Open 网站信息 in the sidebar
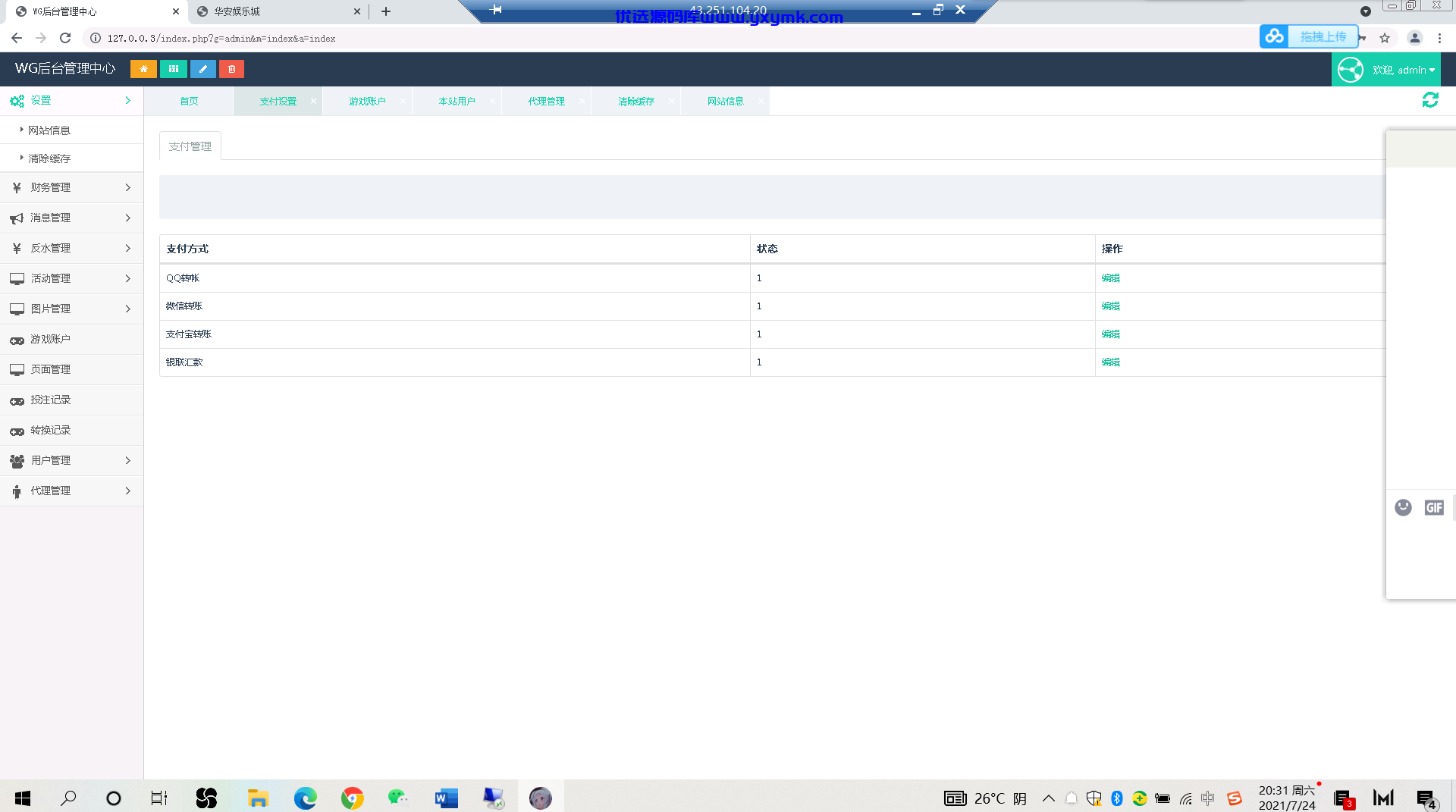 [49, 130]
